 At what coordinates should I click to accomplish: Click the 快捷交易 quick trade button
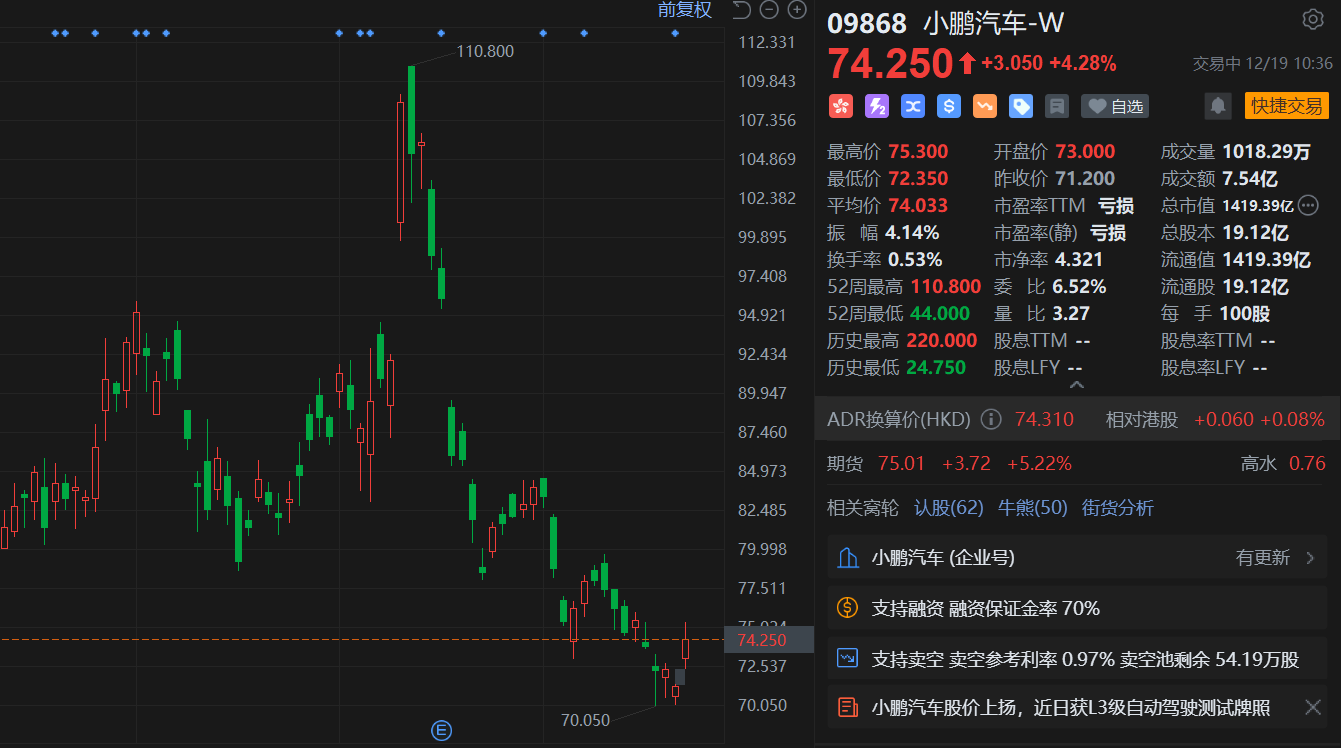(x=1286, y=106)
